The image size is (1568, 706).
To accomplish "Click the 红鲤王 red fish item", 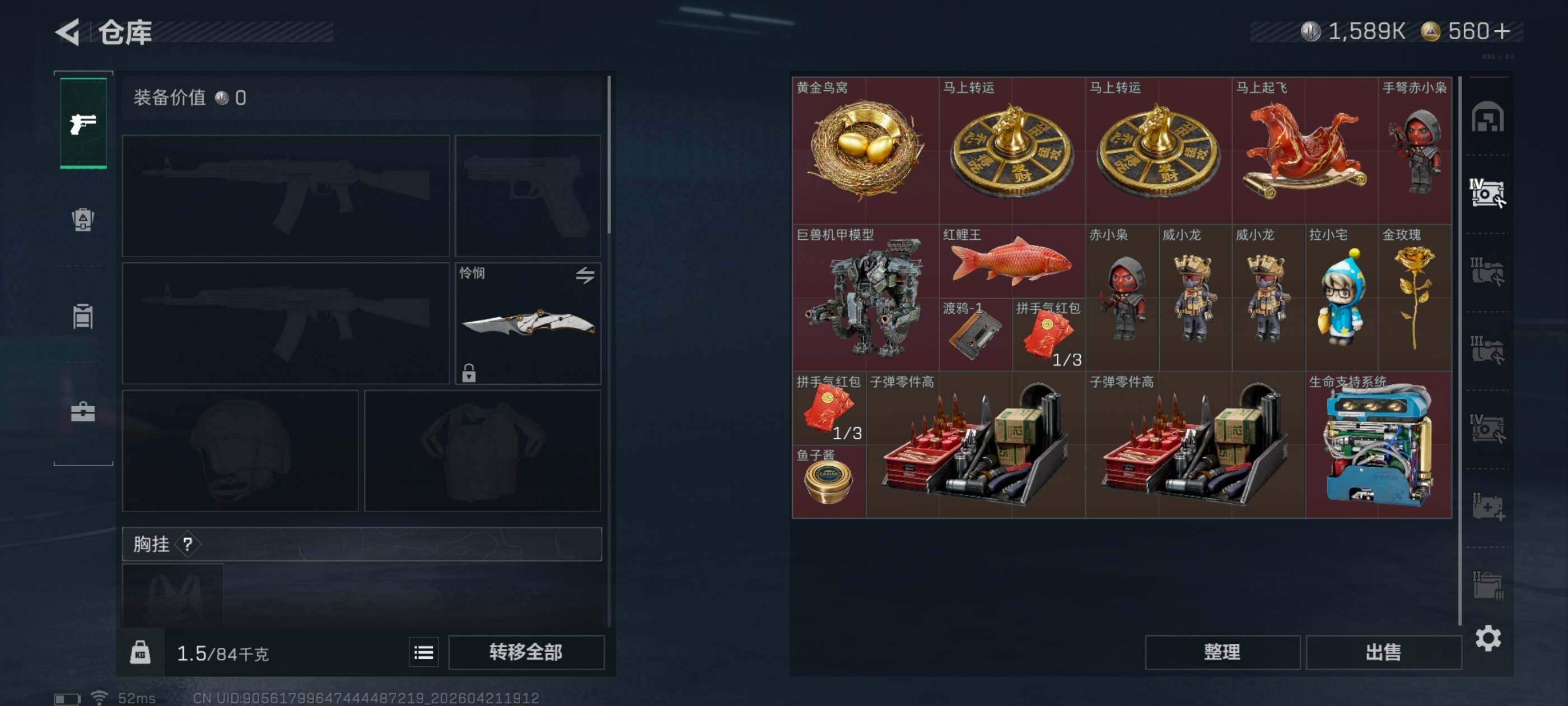I will pos(1012,261).
